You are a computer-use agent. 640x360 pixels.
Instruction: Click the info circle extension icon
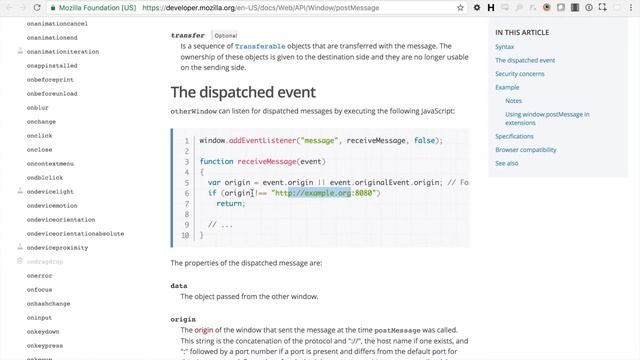point(589,7)
